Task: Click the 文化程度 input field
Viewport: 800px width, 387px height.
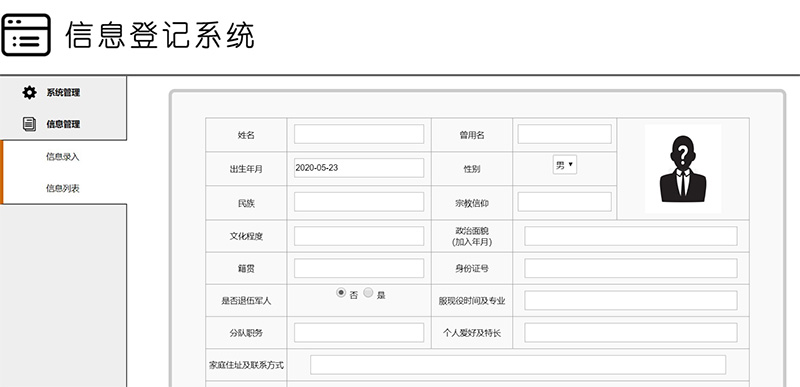Action: [359, 236]
